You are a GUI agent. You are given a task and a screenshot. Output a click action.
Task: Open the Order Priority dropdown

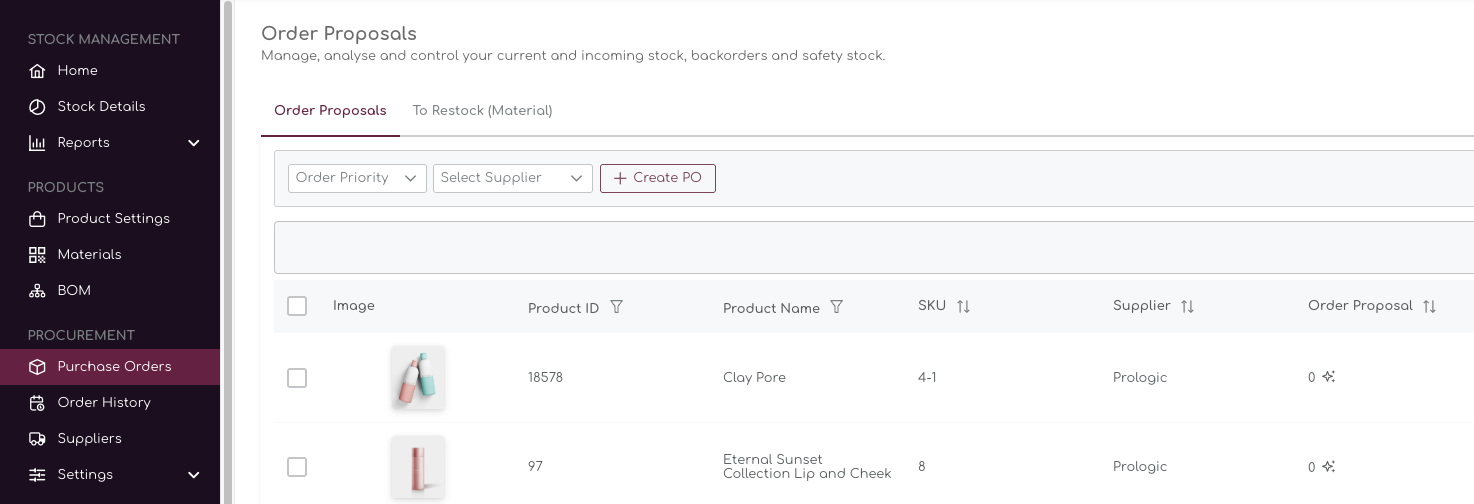click(x=357, y=178)
